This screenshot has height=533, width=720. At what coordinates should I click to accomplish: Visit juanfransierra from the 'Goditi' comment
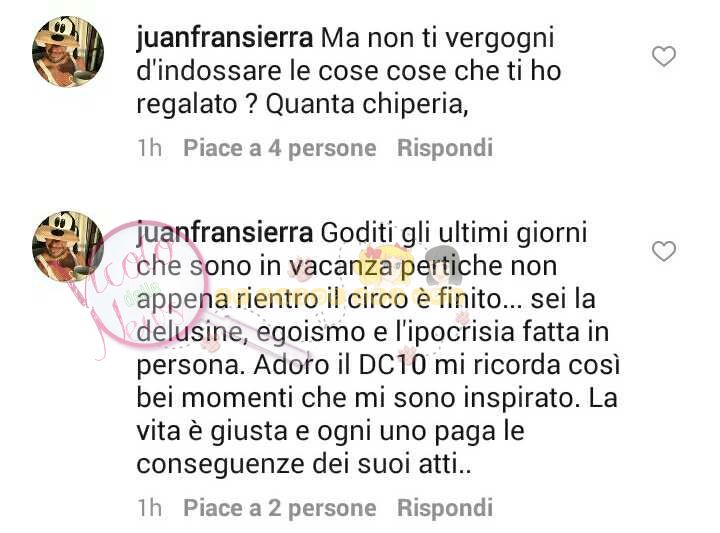pos(225,233)
